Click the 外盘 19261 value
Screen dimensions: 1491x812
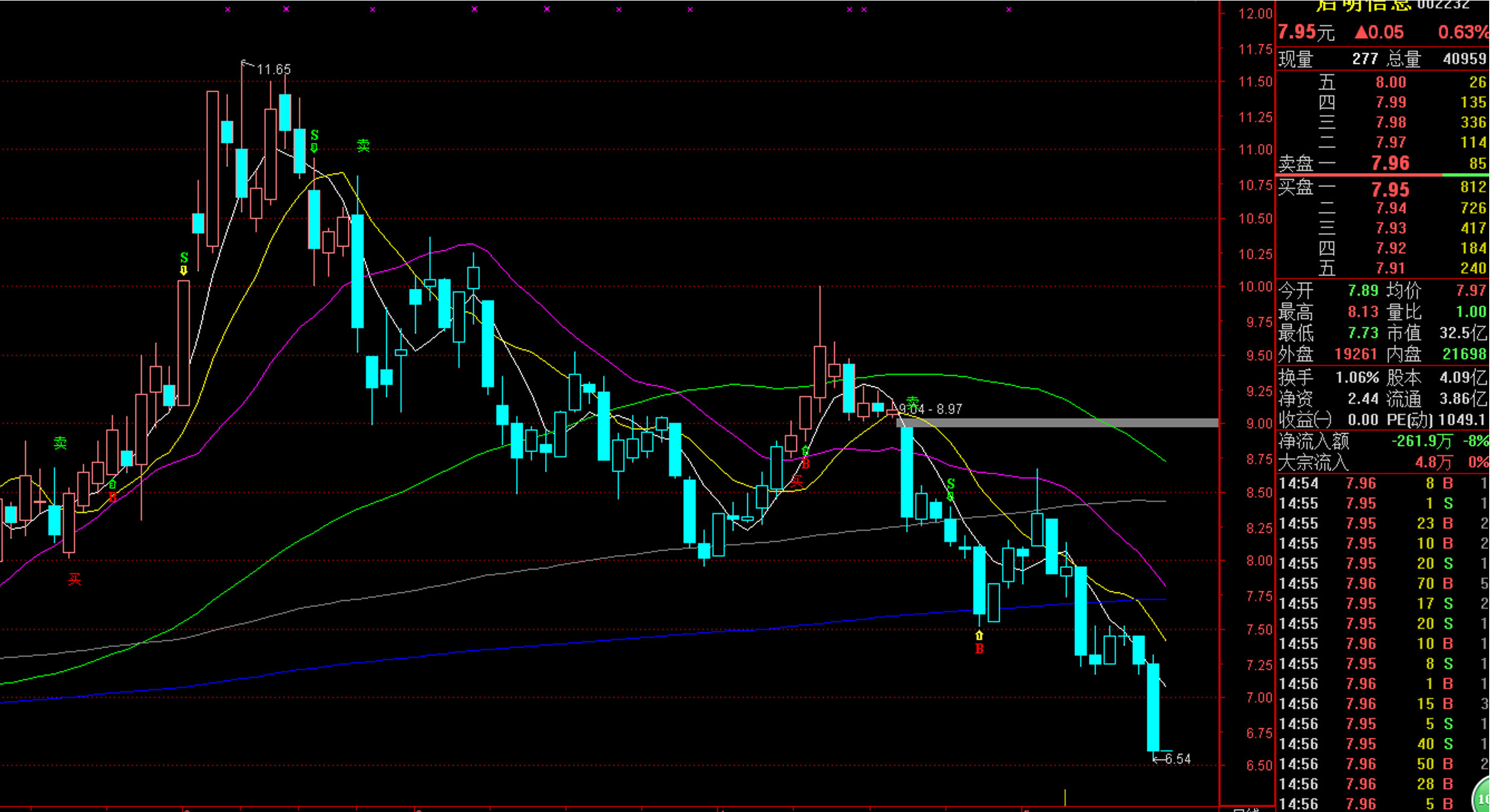point(1356,354)
